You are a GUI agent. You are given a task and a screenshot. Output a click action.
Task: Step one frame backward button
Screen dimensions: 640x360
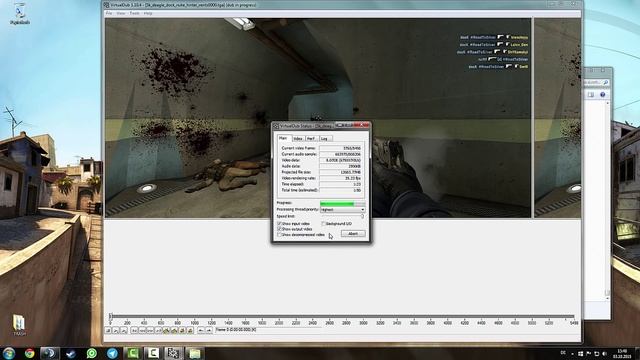coord(142,330)
